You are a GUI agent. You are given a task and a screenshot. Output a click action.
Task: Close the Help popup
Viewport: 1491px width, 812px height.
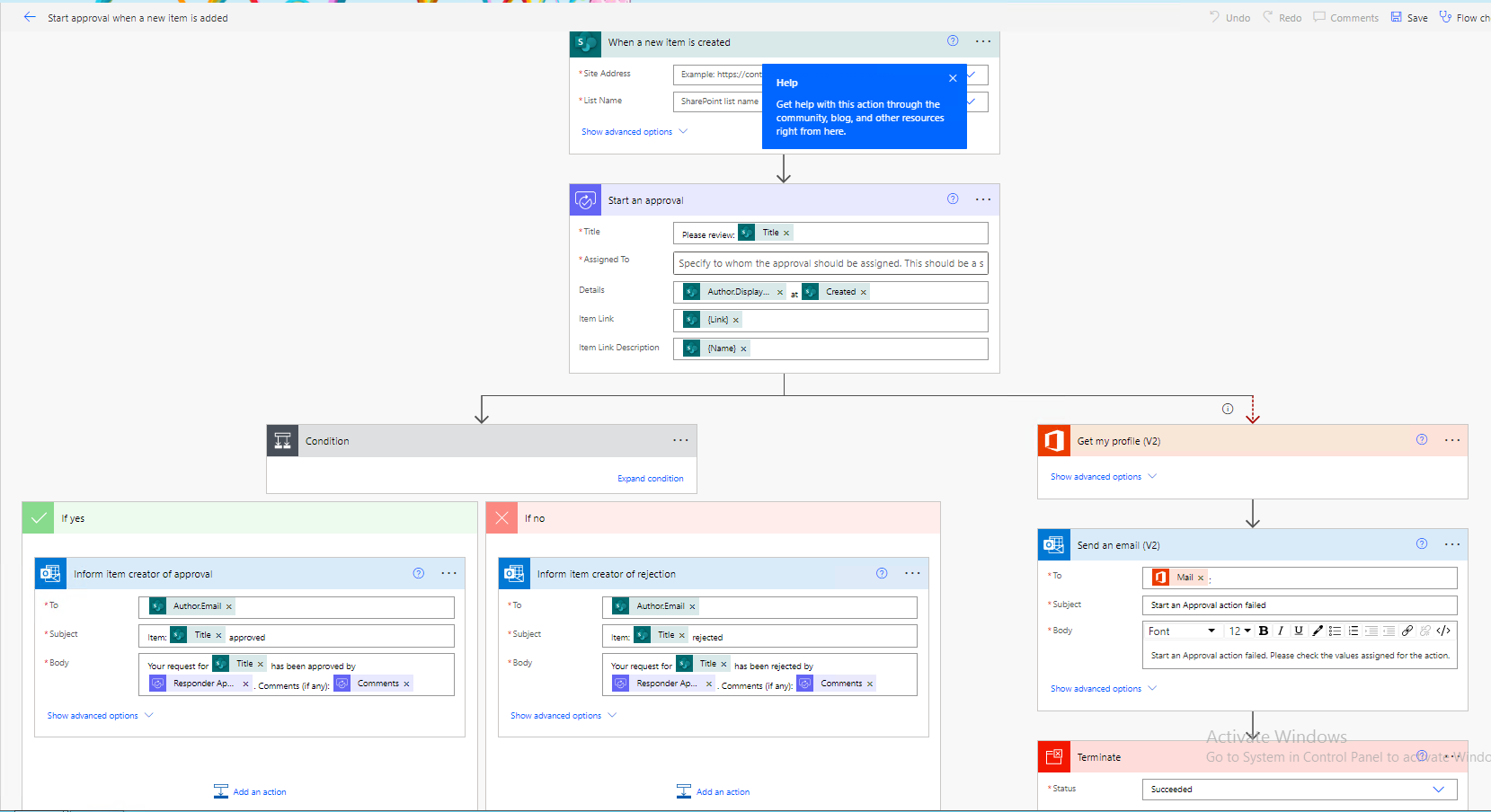pyautogui.click(x=953, y=78)
